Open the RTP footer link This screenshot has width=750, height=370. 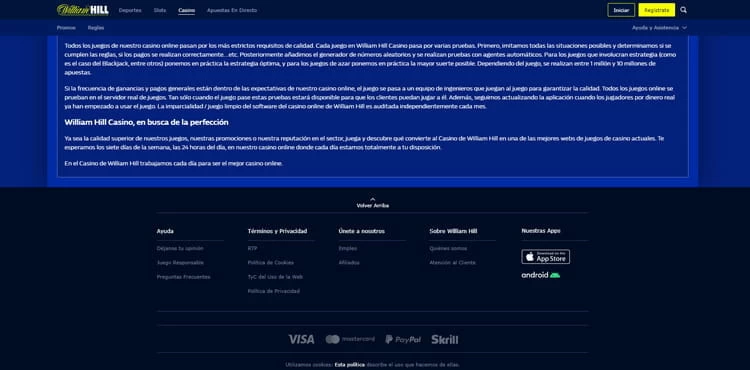pos(252,249)
